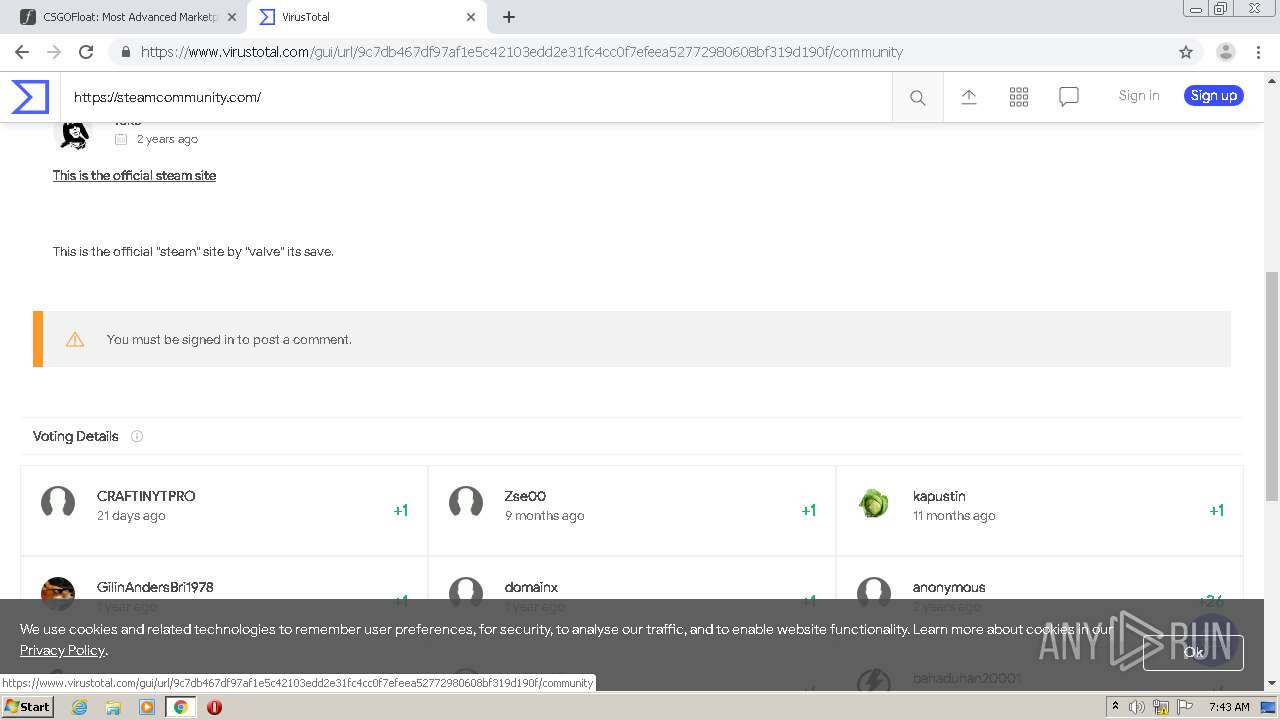
Task: Click username anonymous
Action: tap(949, 587)
